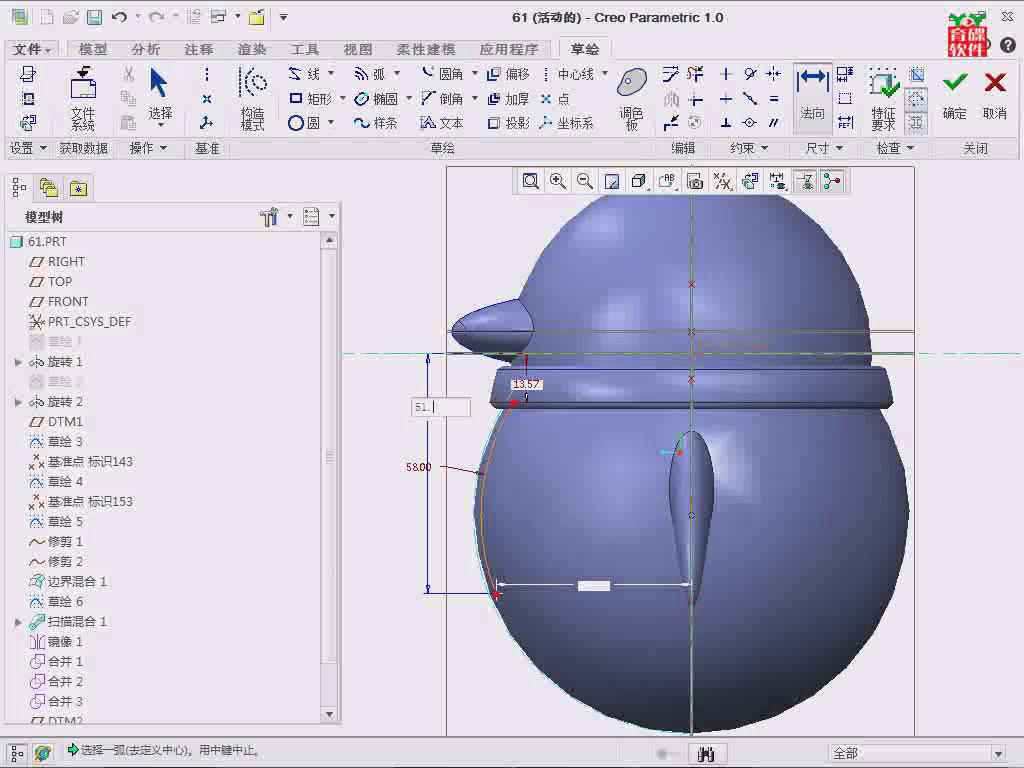Switch to the Folder Browser panel
Viewport: 1024px width, 768px height.
[x=49, y=189]
